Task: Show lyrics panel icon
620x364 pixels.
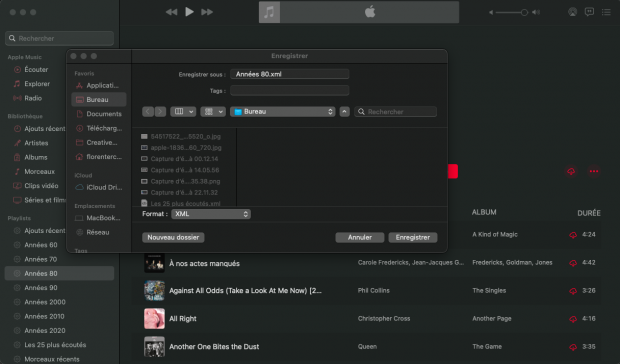Action: click(x=589, y=12)
